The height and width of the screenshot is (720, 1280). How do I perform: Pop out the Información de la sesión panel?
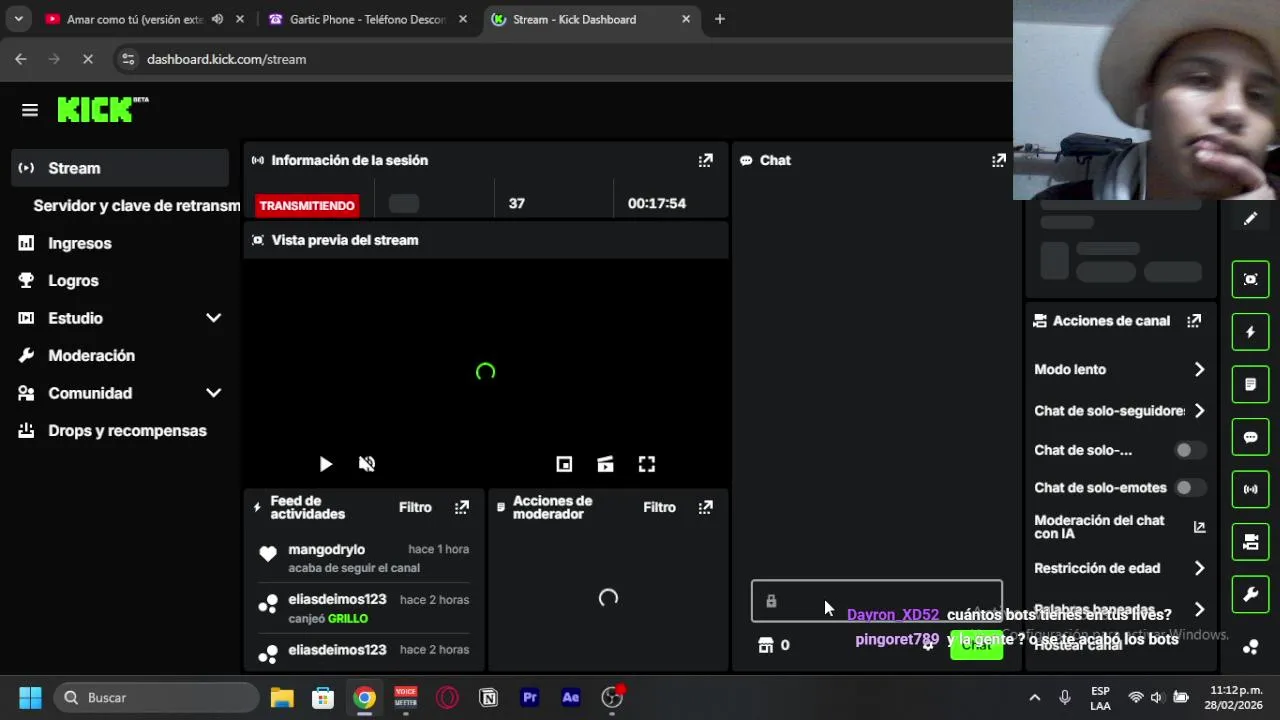click(706, 160)
